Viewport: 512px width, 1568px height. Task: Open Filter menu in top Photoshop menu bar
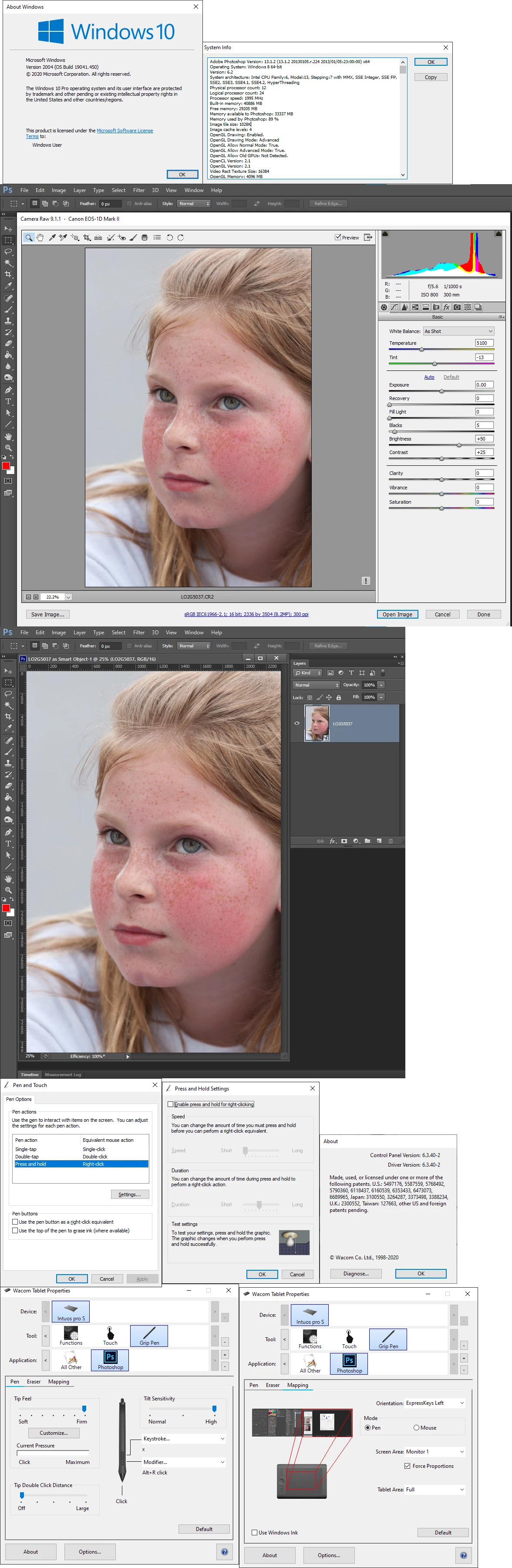(139, 190)
